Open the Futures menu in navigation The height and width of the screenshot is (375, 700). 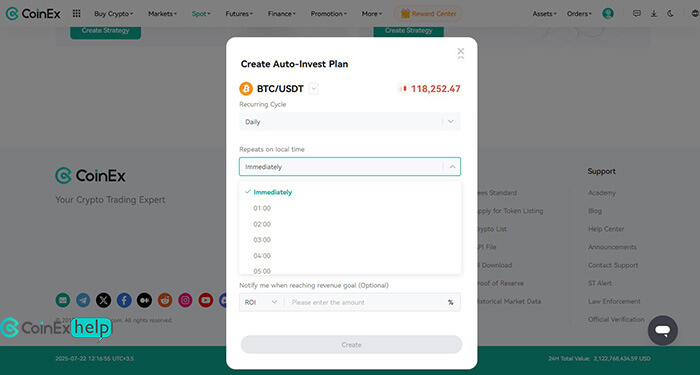pyautogui.click(x=239, y=14)
